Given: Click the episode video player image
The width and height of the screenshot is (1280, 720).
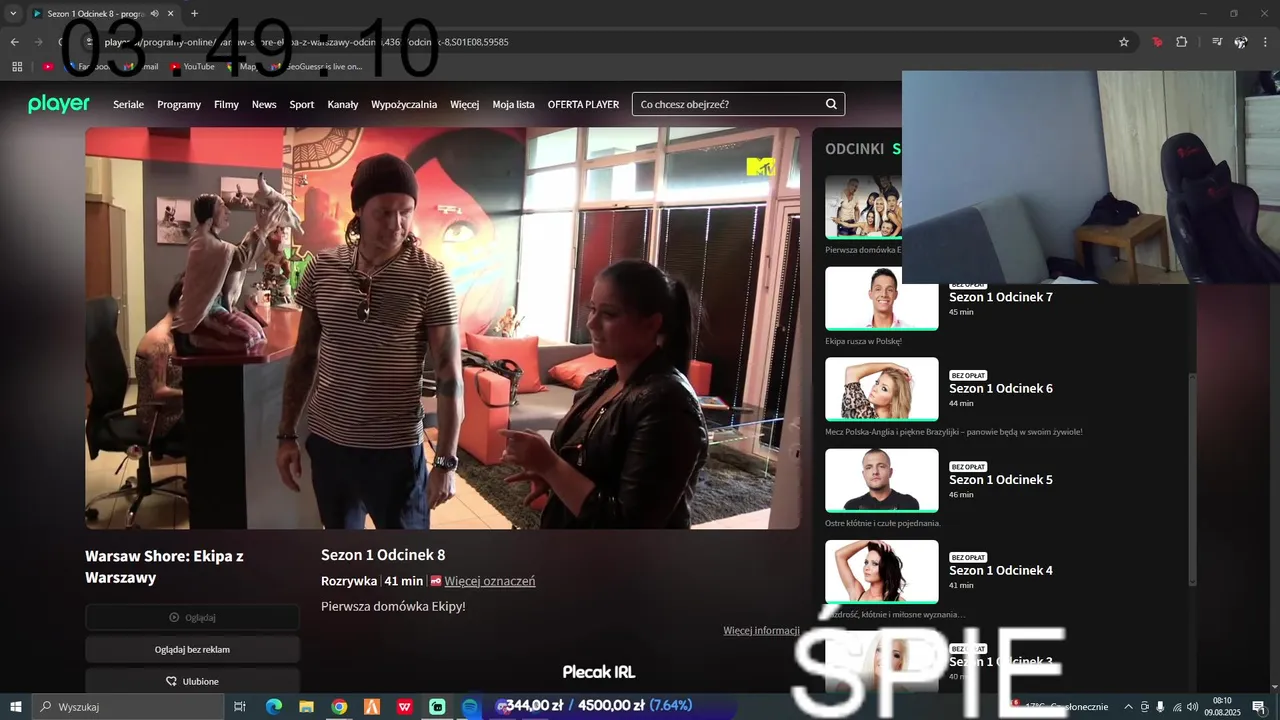Looking at the screenshot, I should click(x=442, y=328).
